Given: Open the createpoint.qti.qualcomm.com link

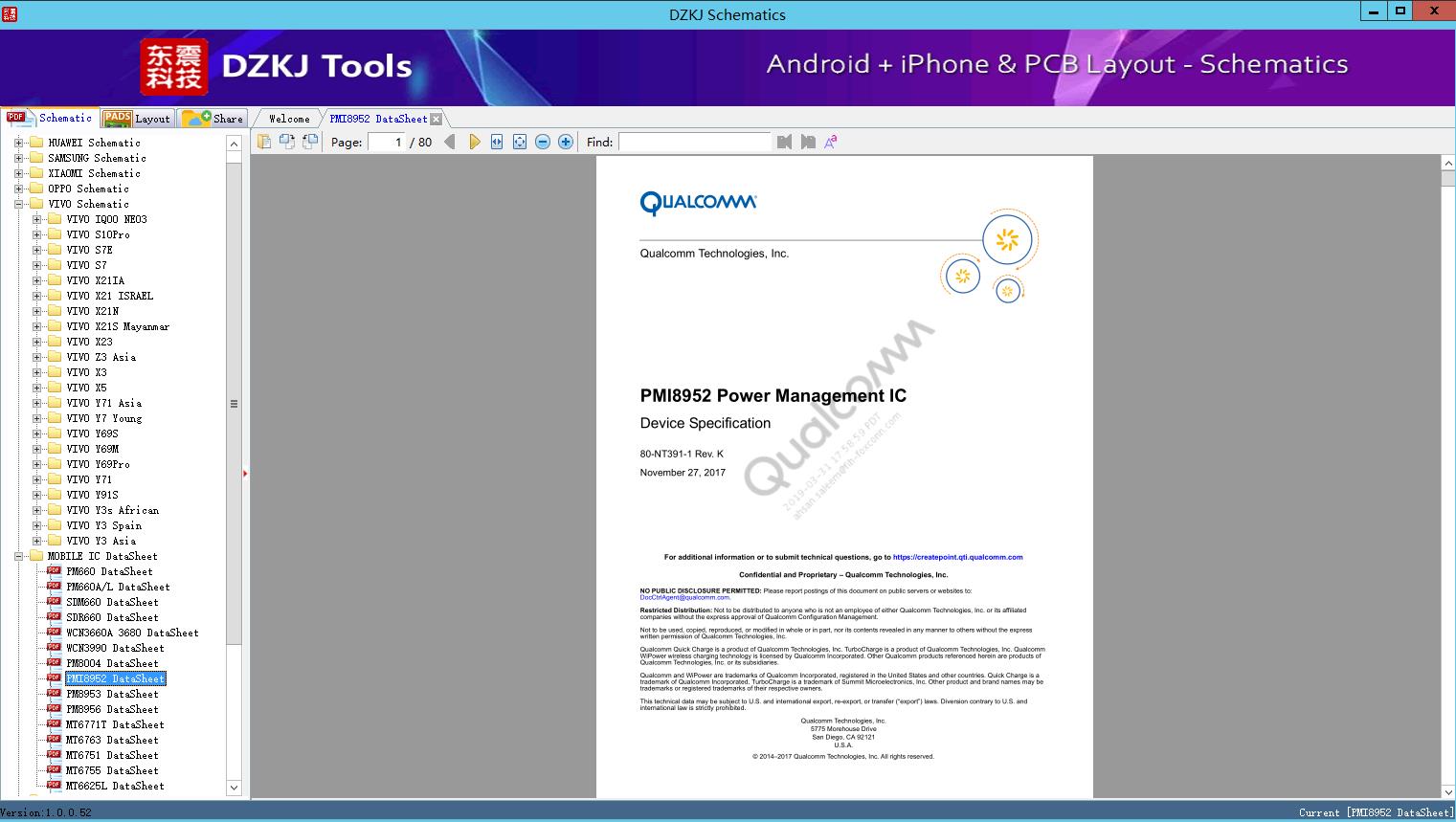Looking at the screenshot, I should pos(957,556).
